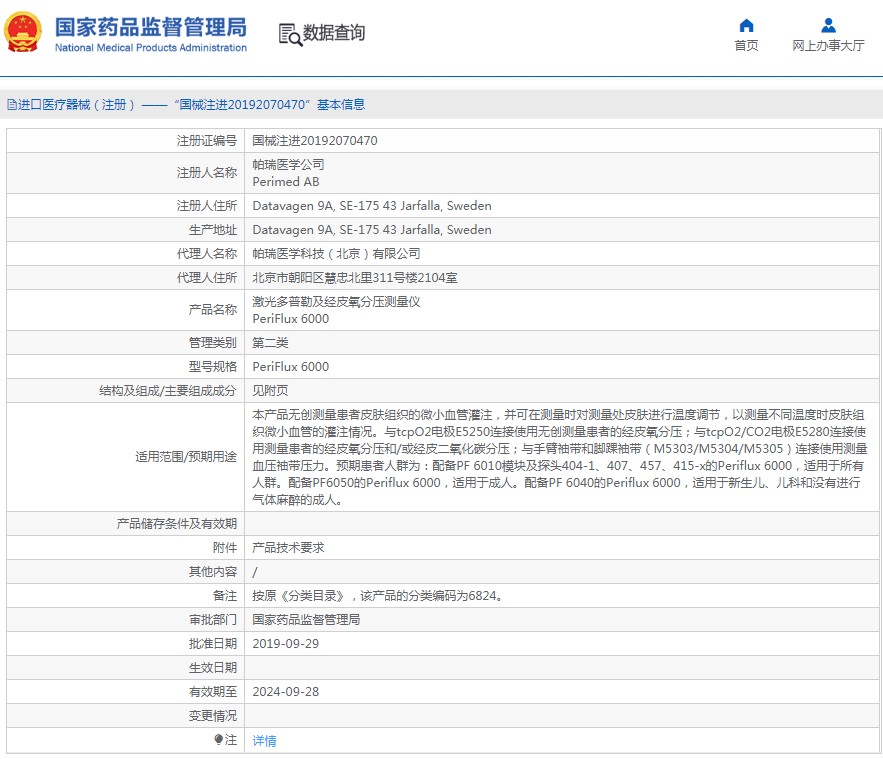Click the bulb icon beside 注
The image size is (883, 759).
(x=218, y=740)
